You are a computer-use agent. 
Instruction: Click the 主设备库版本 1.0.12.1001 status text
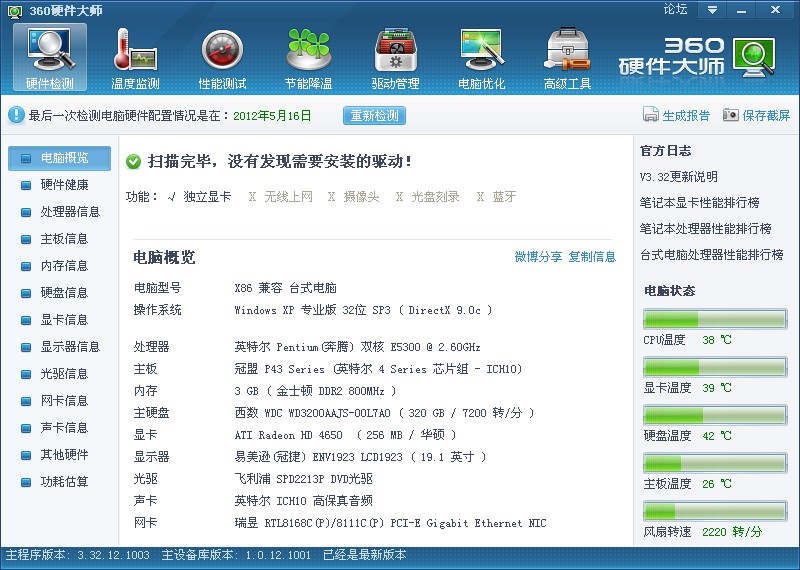[236, 555]
